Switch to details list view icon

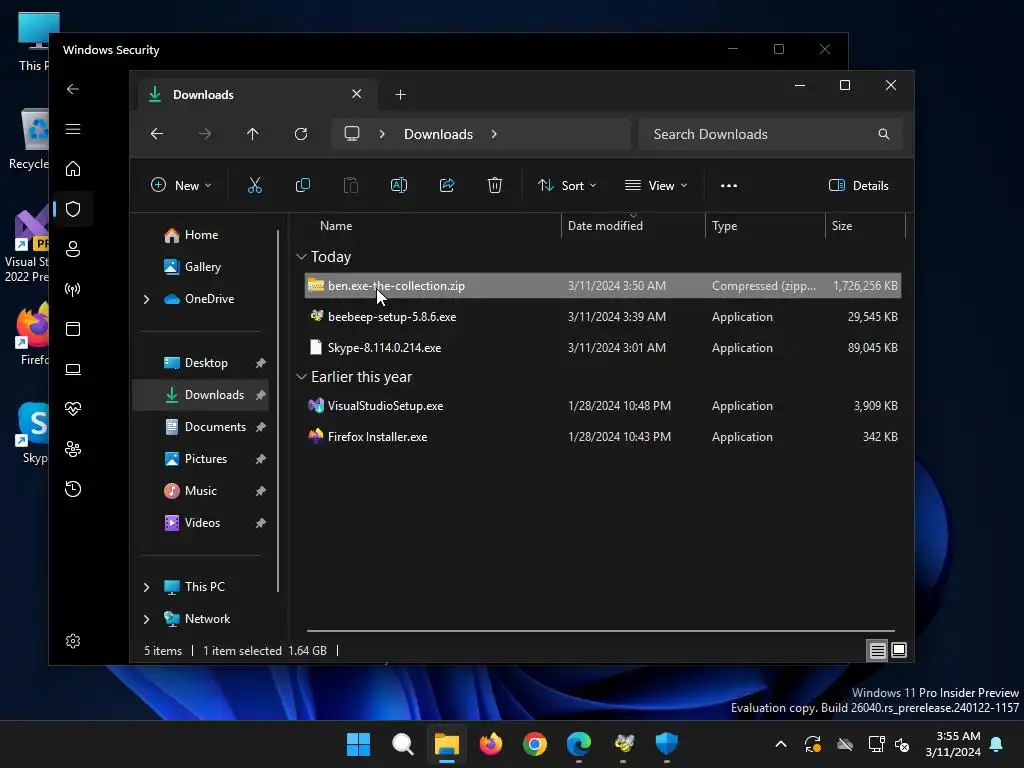click(877, 650)
